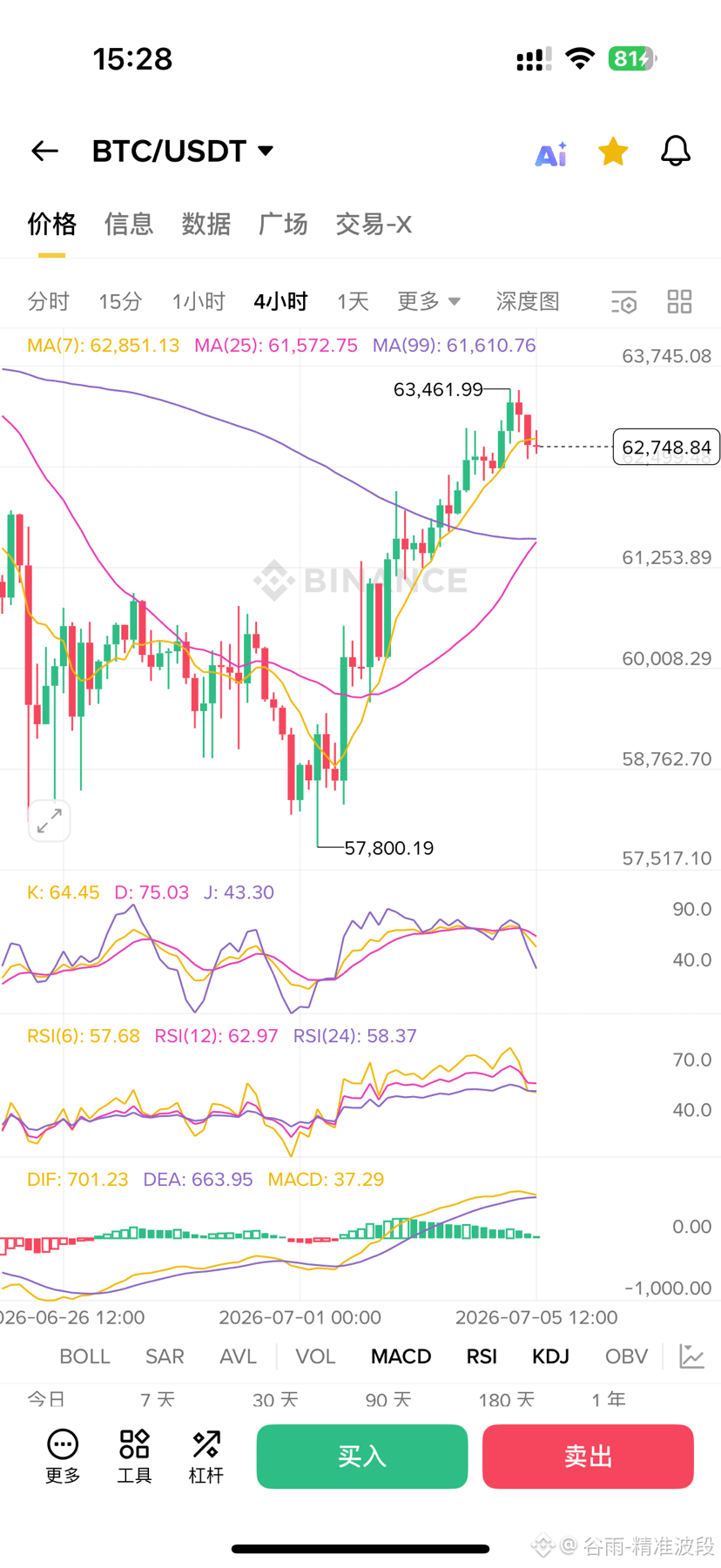This screenshot has height=1568, width=721.
Task: Switch to the 信息 tab
Action: 129,225
